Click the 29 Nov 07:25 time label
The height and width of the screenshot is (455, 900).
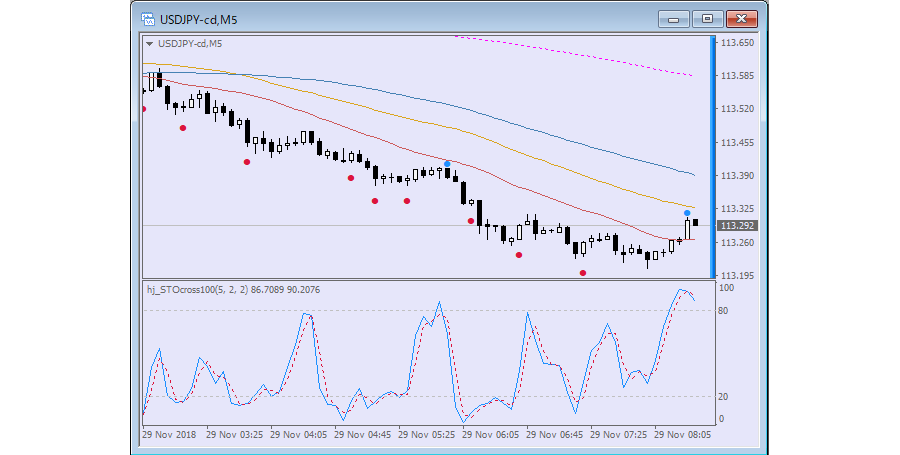[x=619, y=435]
